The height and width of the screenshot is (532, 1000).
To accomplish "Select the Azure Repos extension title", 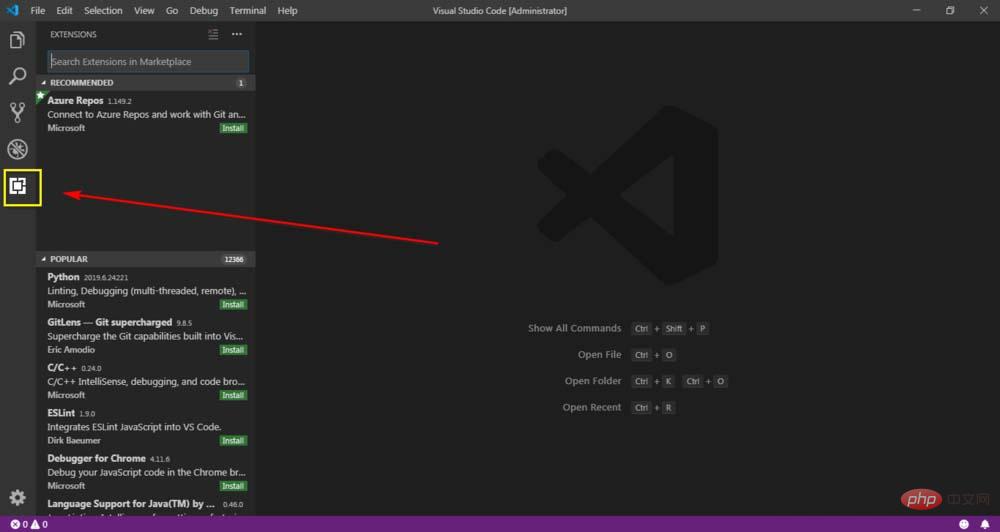I will [x=75, y=100].
